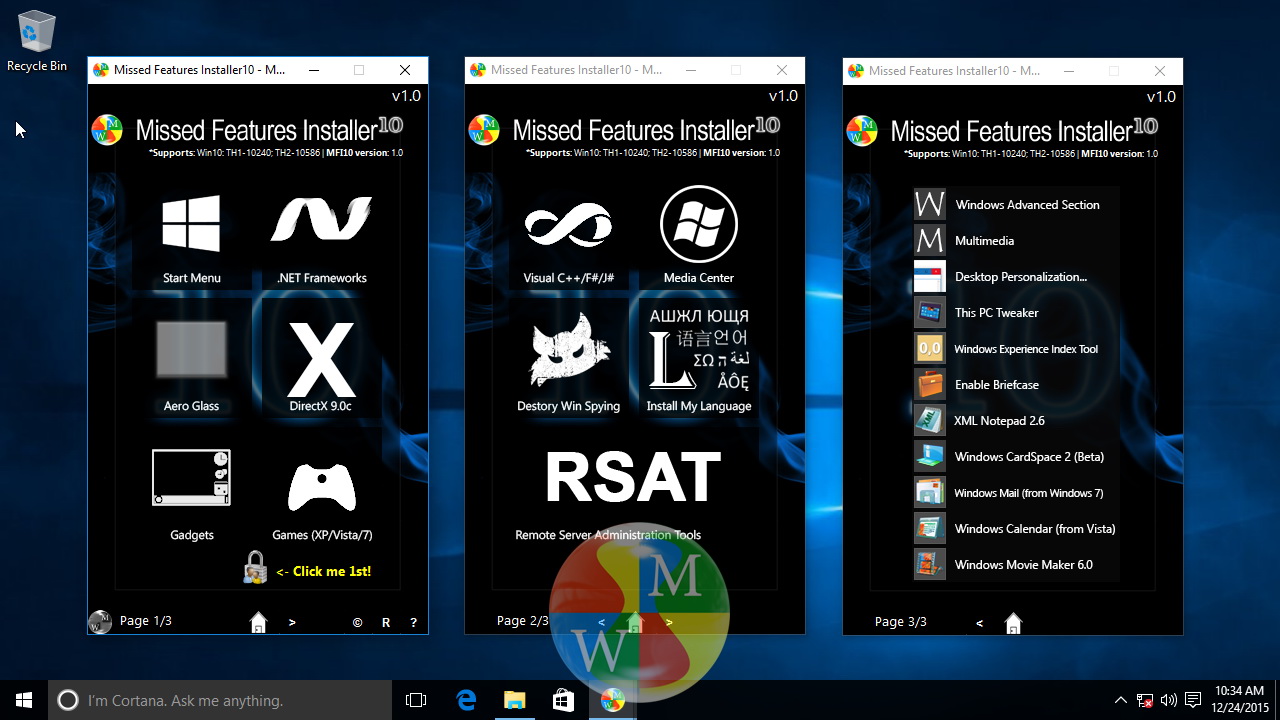Launch Windows Experience Index Tool entry
Screen dimensions: 1280x720
[1006, 348]
